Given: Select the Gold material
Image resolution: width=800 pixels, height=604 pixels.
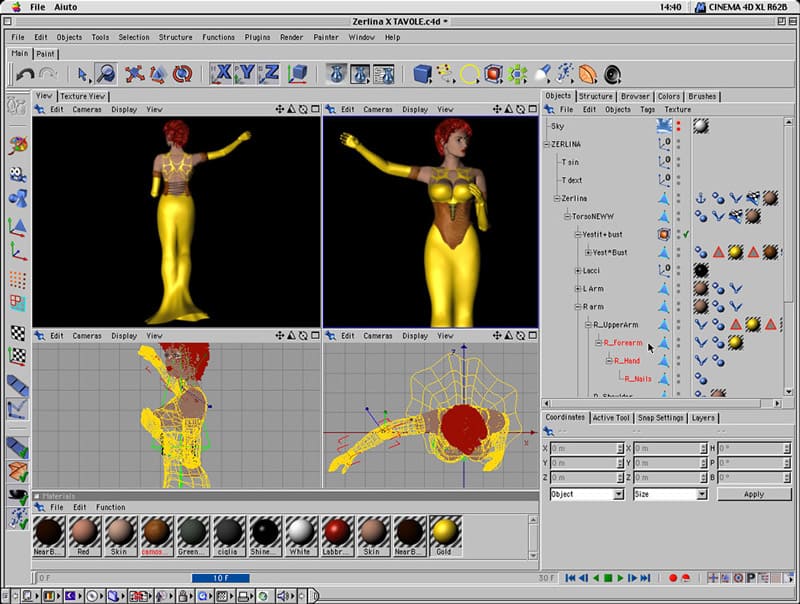Looking at the screenshot, I should pos(444,536).
